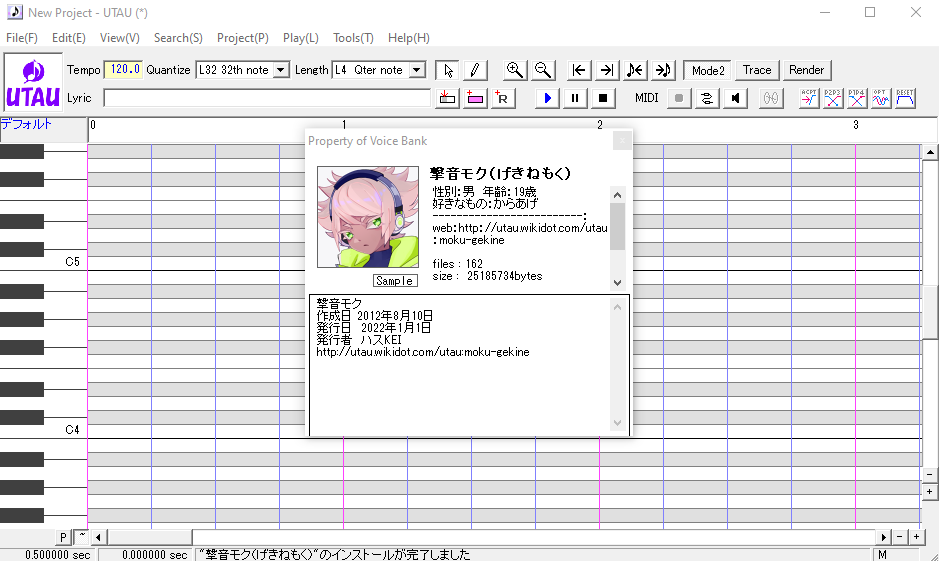939x561 pixels.
Task: Click the Tempo value field
Action: click(125, 69)
